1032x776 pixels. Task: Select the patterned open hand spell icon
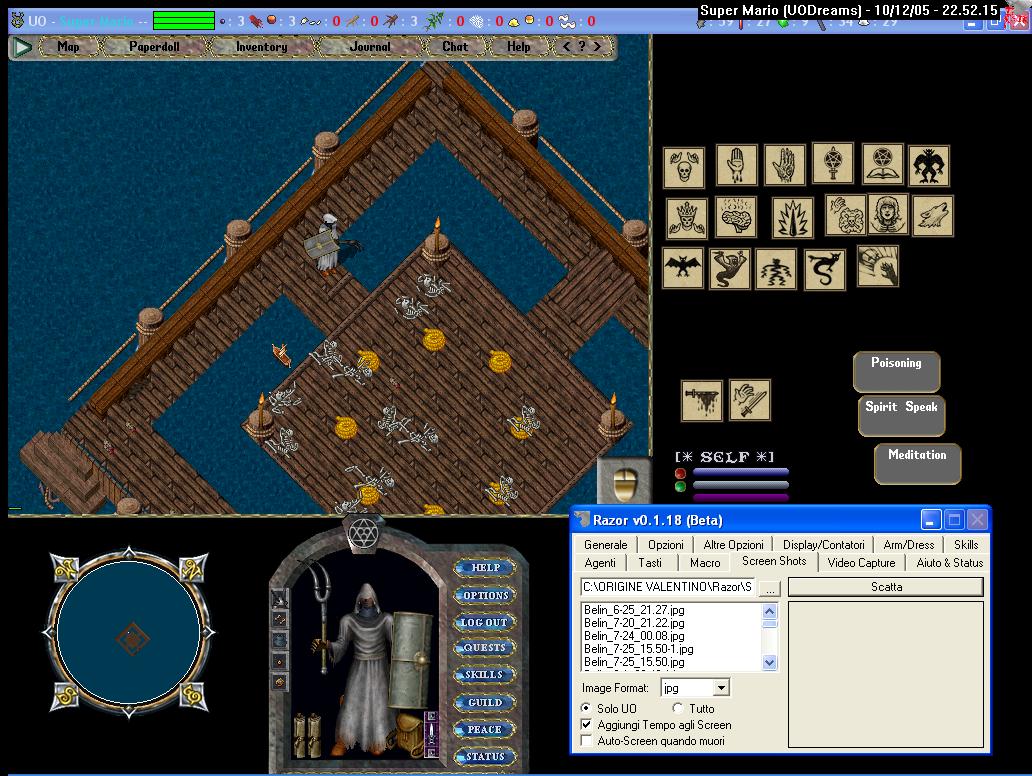(785, 165)
